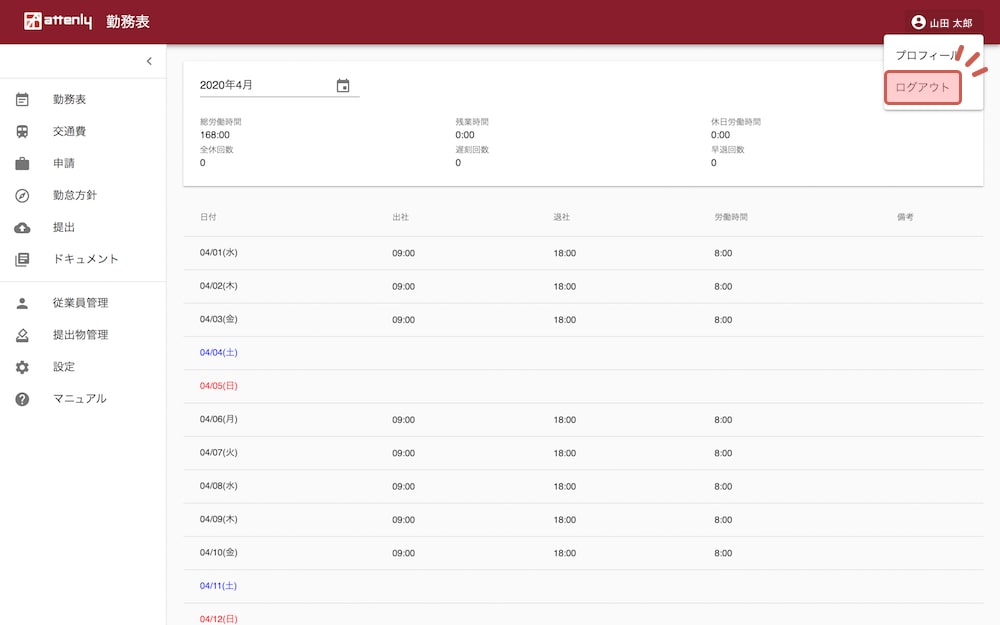
Task: Open the calendar picker icon for the month
Action: pyautogui.click(x=343, y=86)
